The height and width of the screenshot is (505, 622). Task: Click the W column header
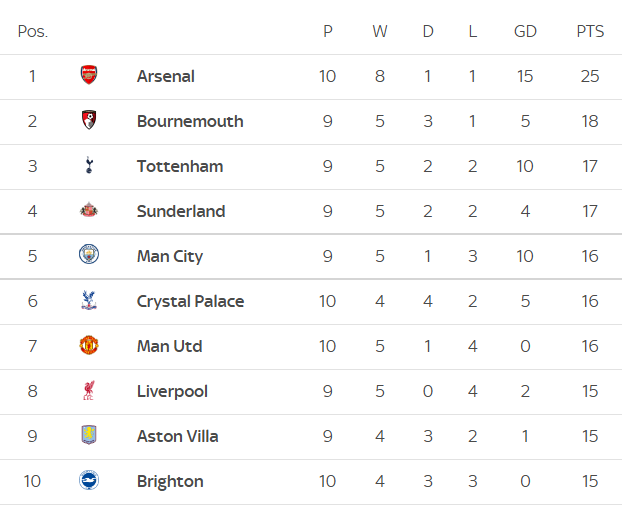[380, 31]
